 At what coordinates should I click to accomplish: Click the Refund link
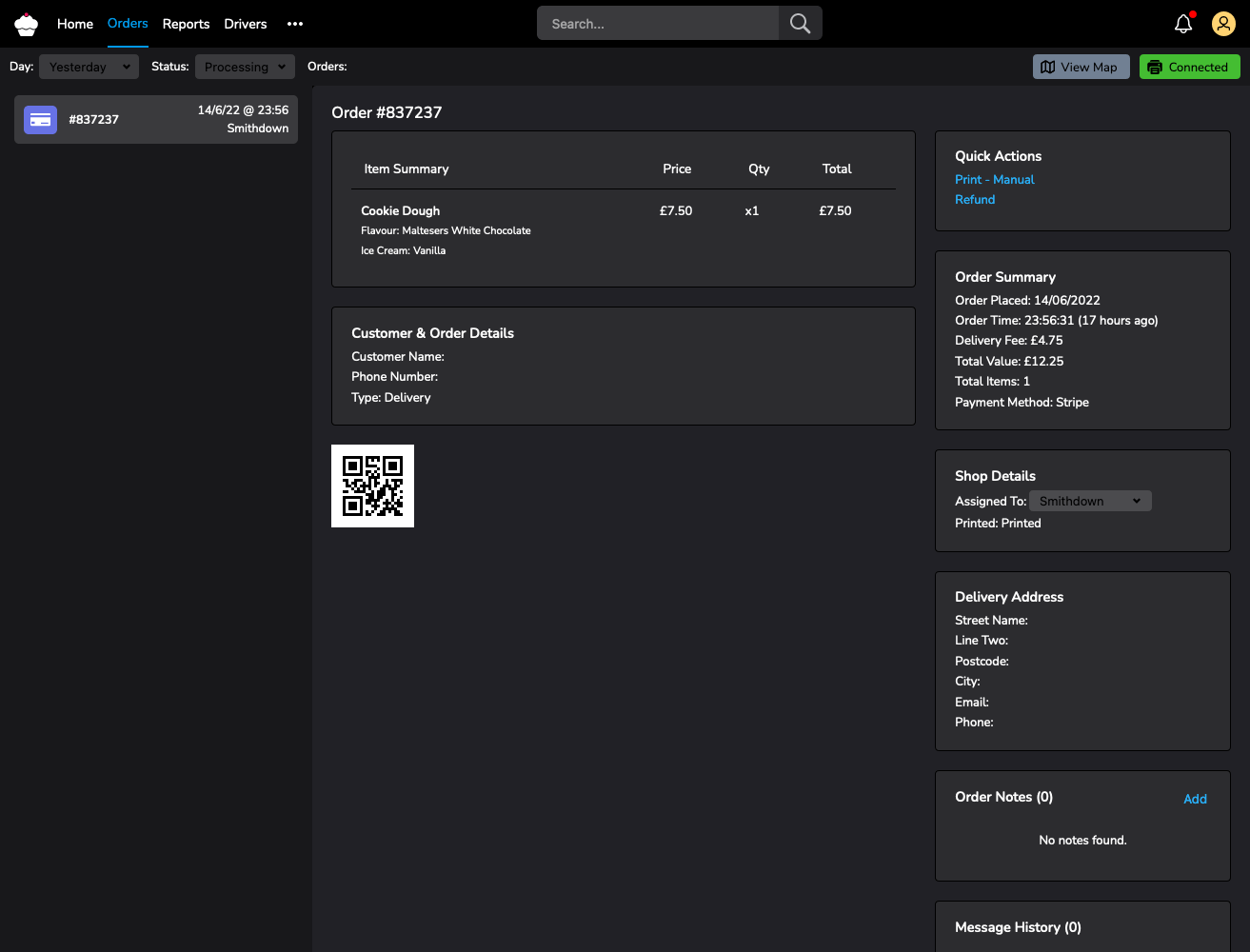[975, 199]
